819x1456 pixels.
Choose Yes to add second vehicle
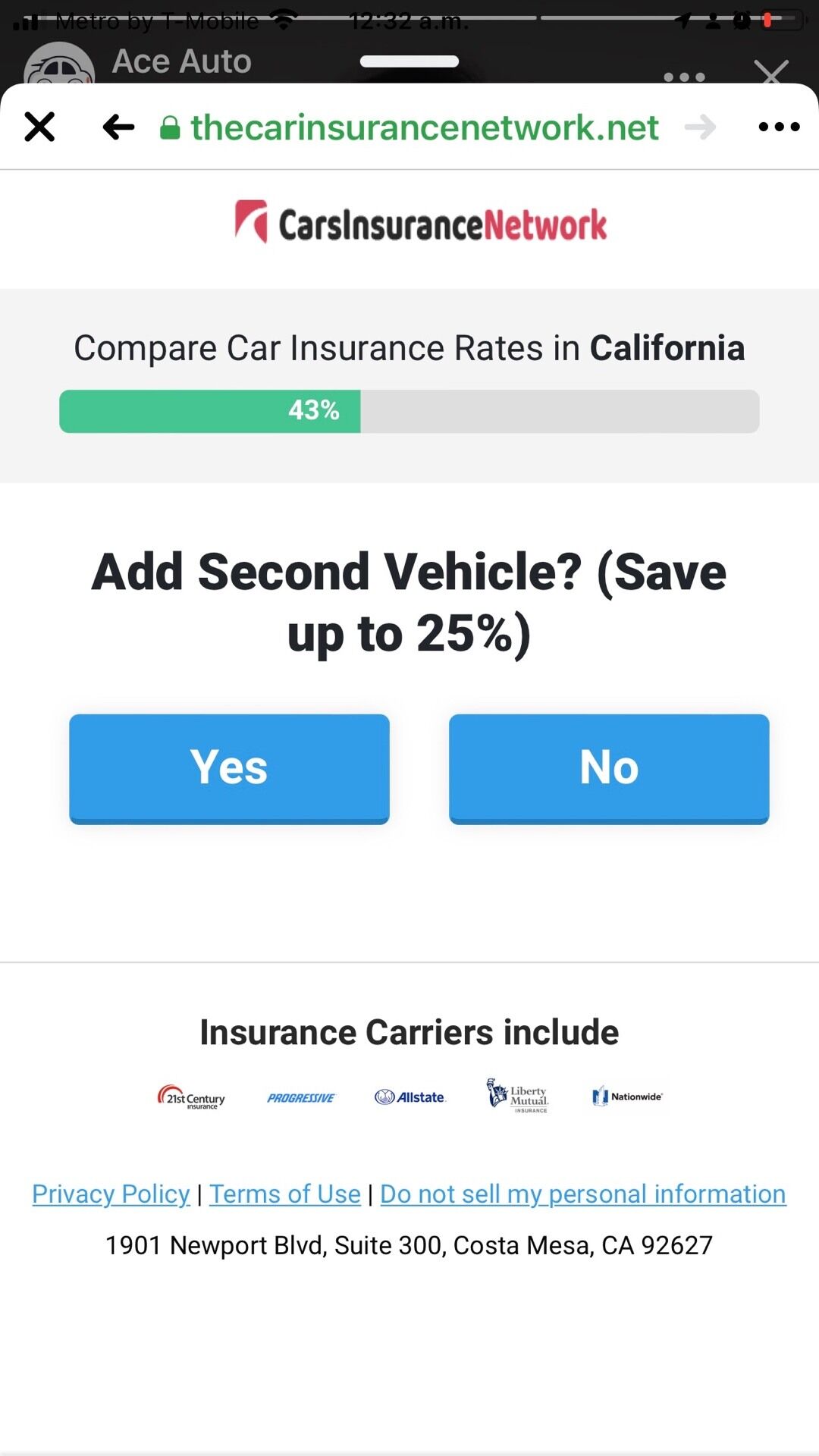pos(229,767)
